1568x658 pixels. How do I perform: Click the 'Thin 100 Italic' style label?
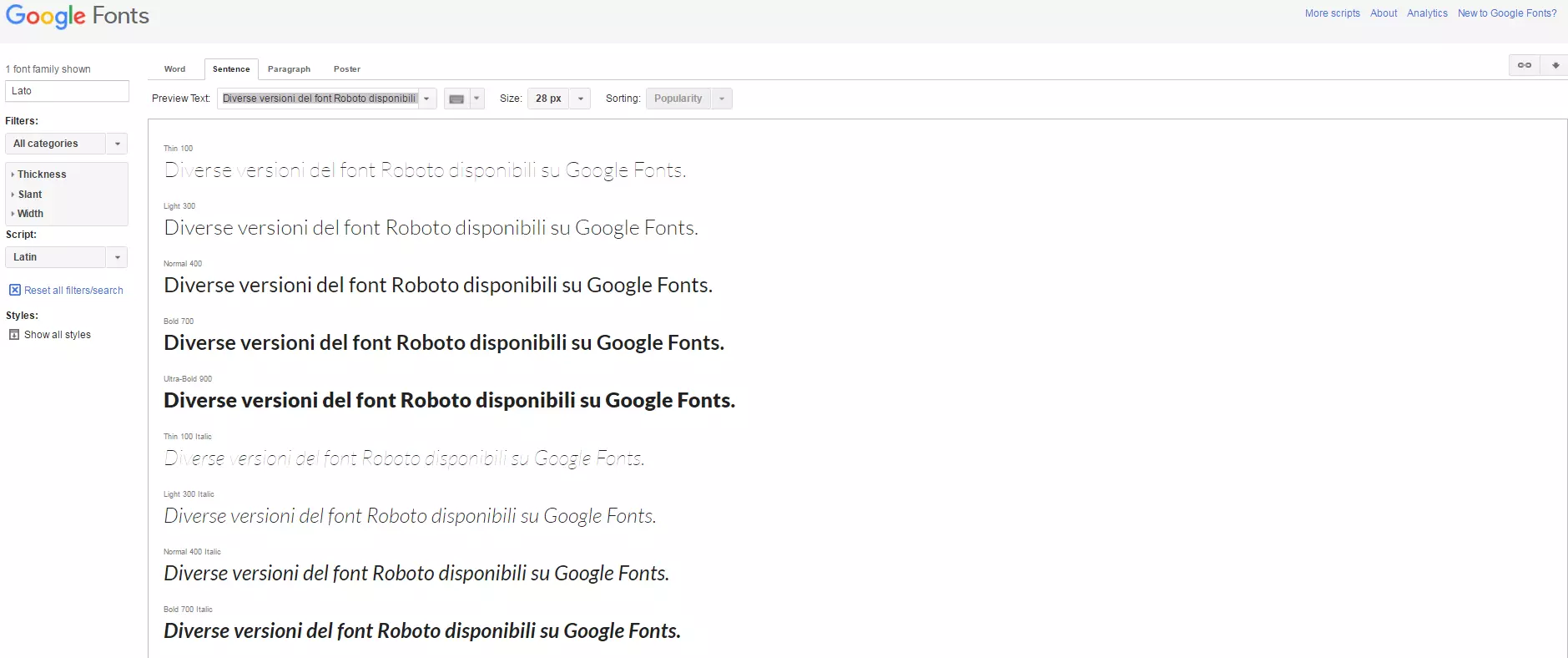pos(188,437)
